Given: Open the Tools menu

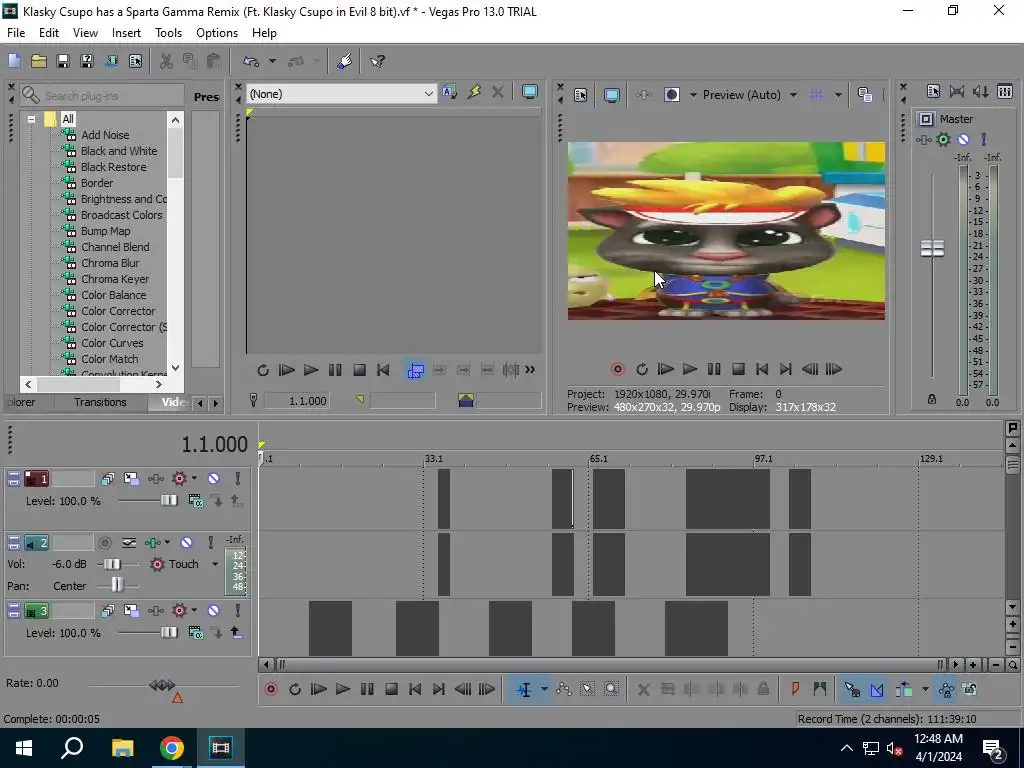Looking at the screenshot, I should tap(168, 33).
